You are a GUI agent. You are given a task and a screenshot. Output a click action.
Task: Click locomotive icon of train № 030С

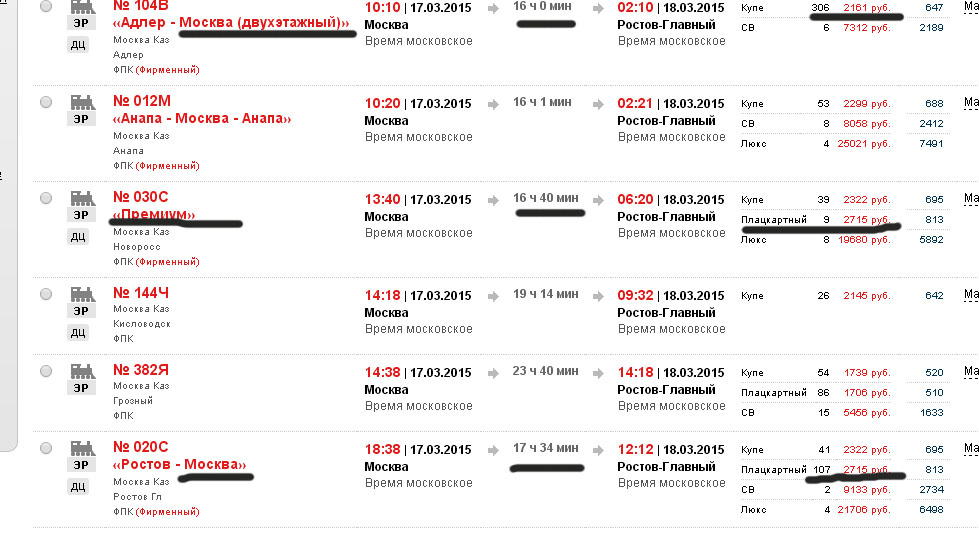pos(82,198)
